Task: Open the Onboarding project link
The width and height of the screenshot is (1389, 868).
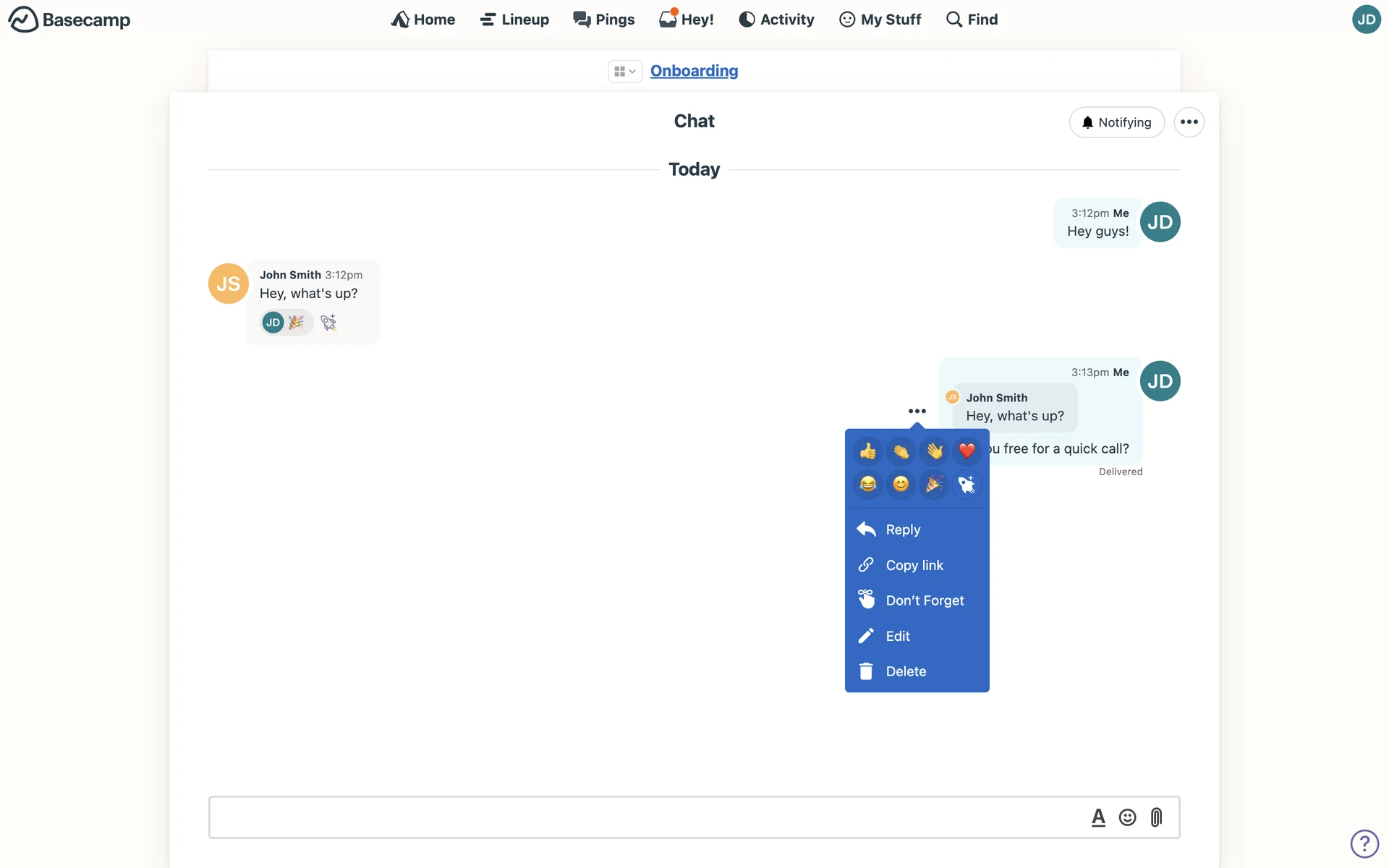Action: click(x=694, y=71)
